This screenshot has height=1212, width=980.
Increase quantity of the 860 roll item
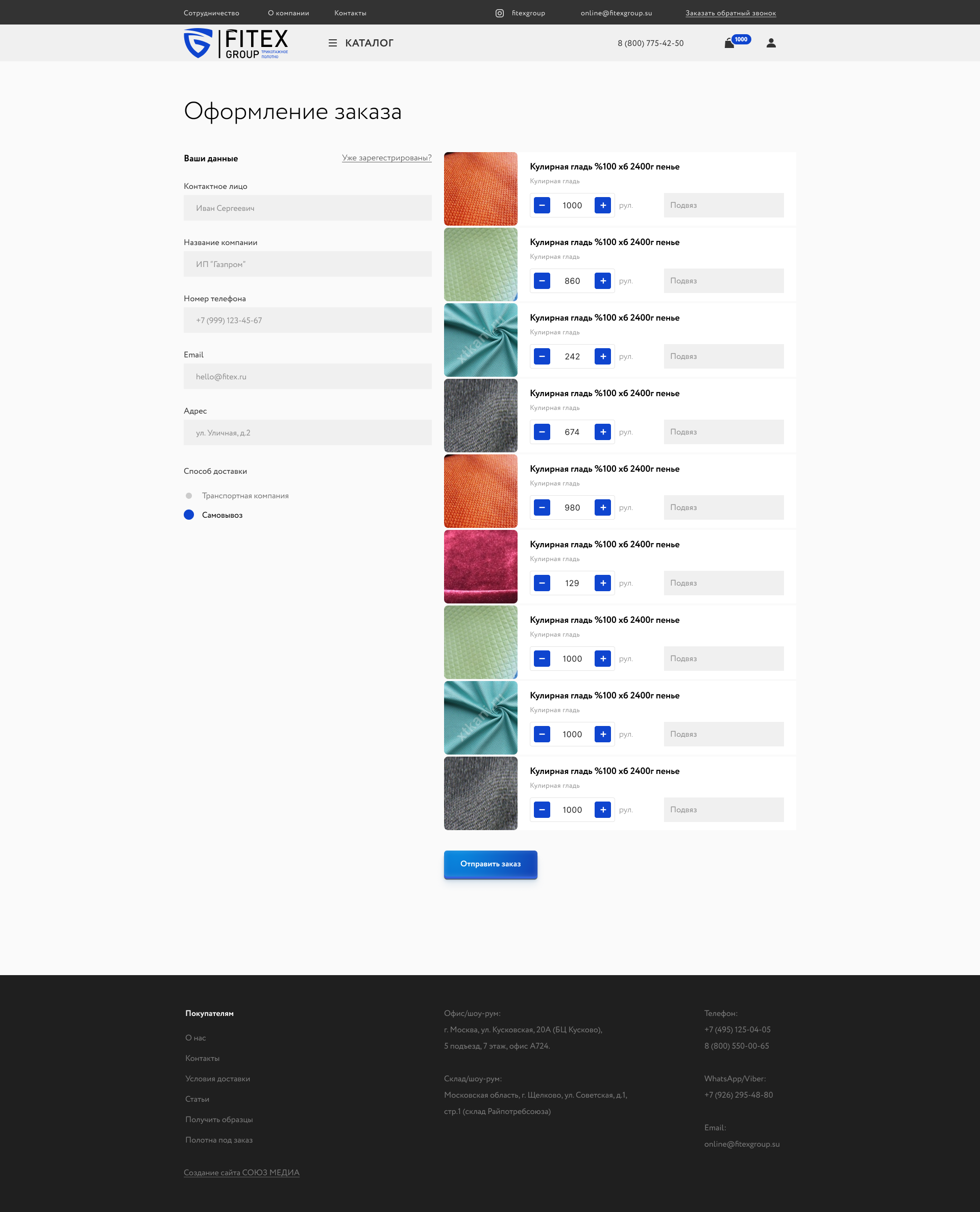[x=602, y=281]
